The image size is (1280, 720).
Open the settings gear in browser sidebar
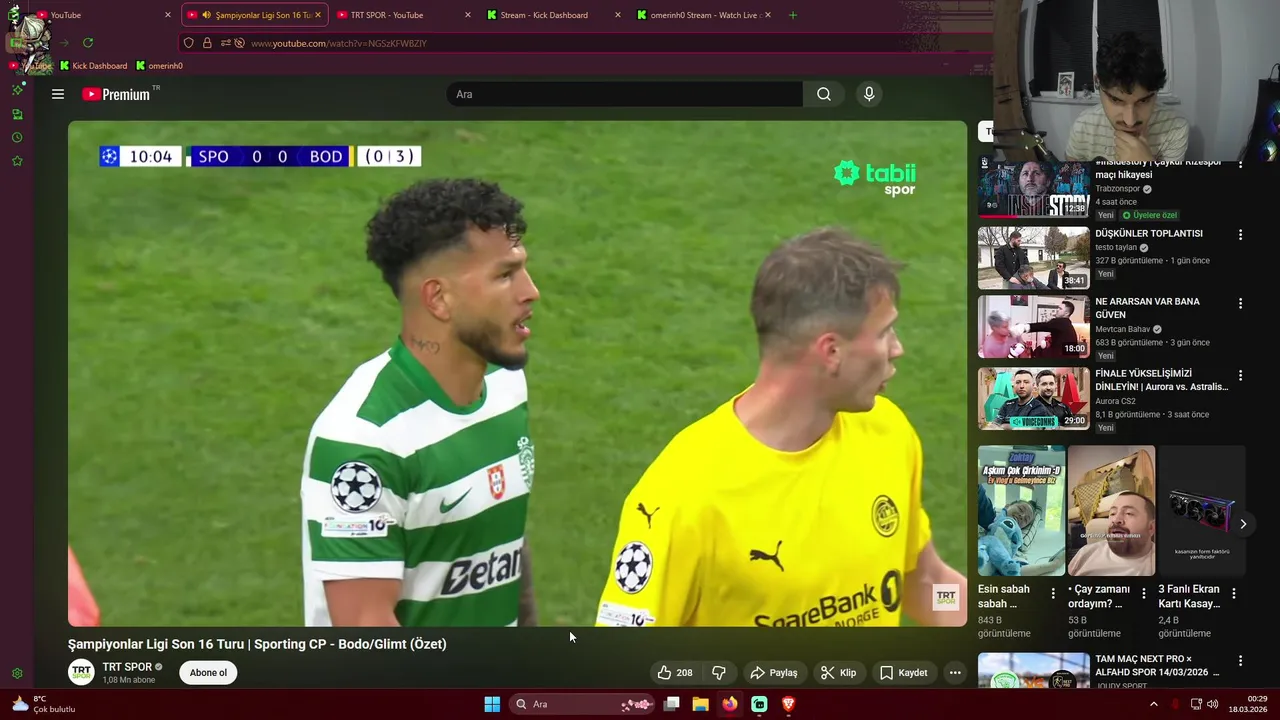[17, 674]
